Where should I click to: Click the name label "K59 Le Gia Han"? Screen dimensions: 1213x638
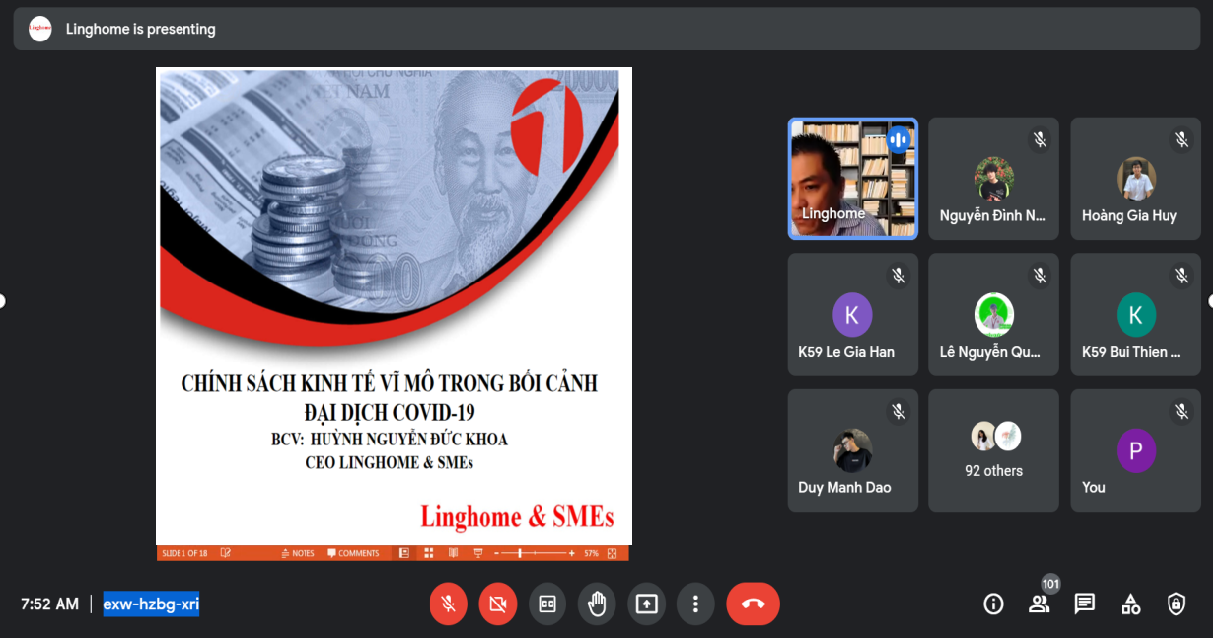846,352
